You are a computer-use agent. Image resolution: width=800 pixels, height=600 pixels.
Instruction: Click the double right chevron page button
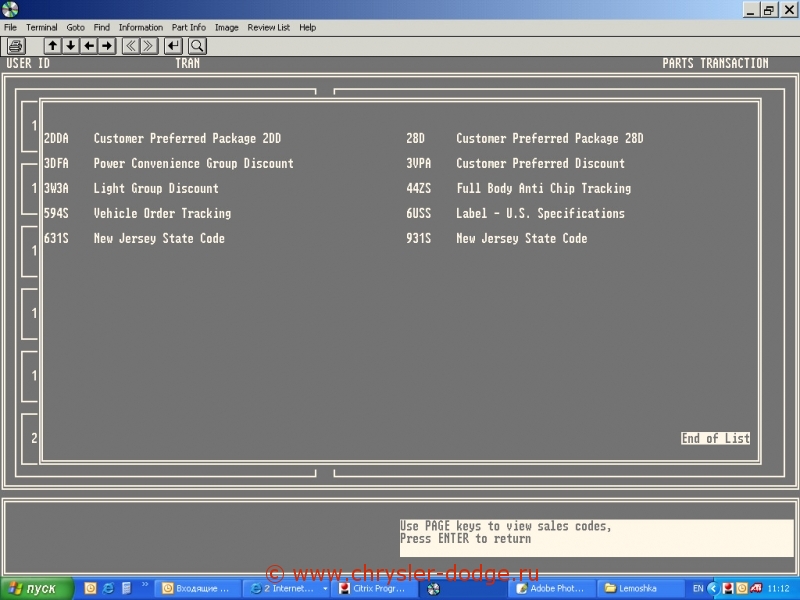[x=148, y=46]
